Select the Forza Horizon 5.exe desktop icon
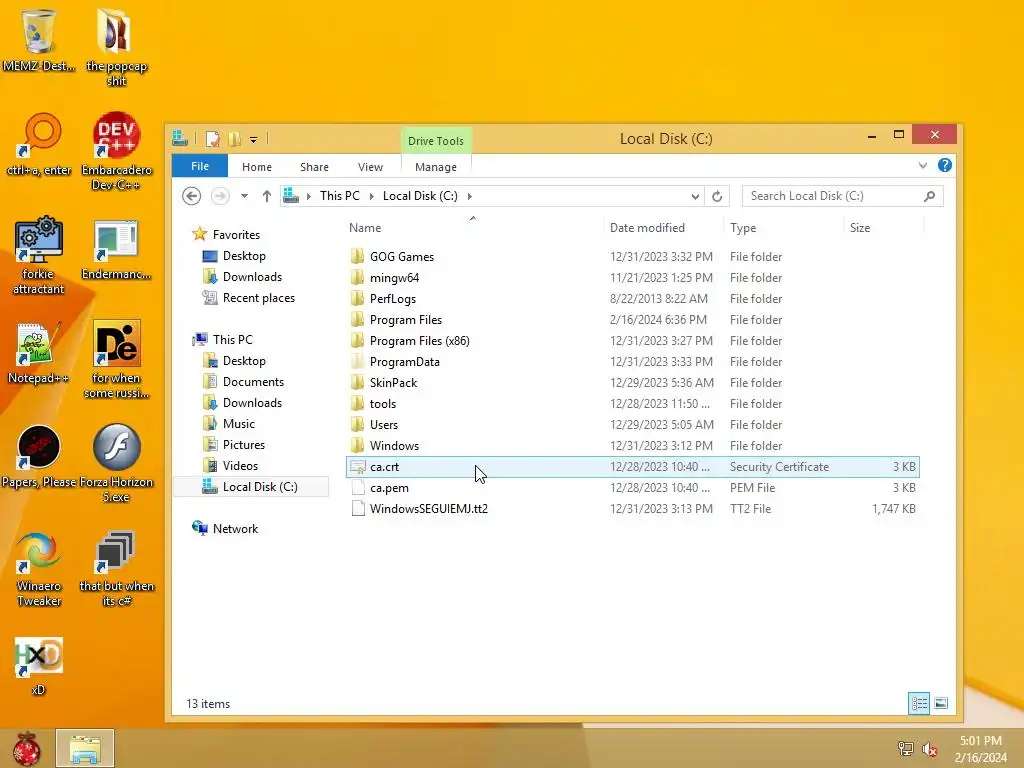Screen dimensions: 1024x768 (116, 463)
